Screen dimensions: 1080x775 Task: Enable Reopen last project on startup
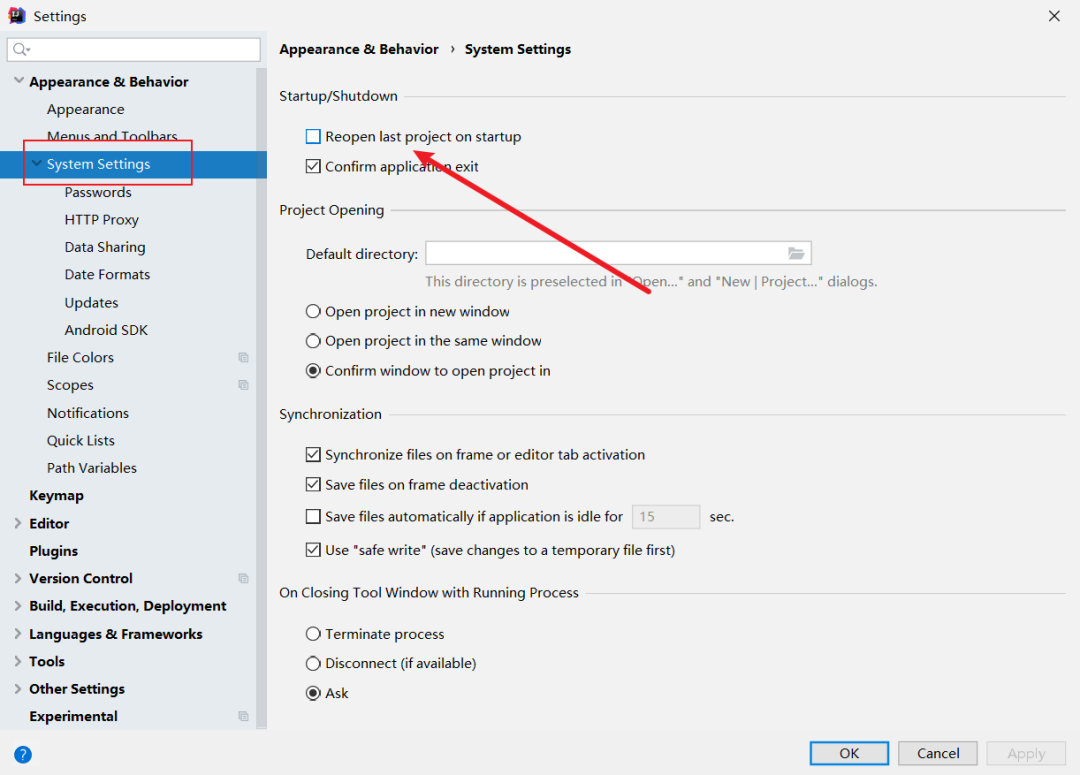(x=314, y=137)
